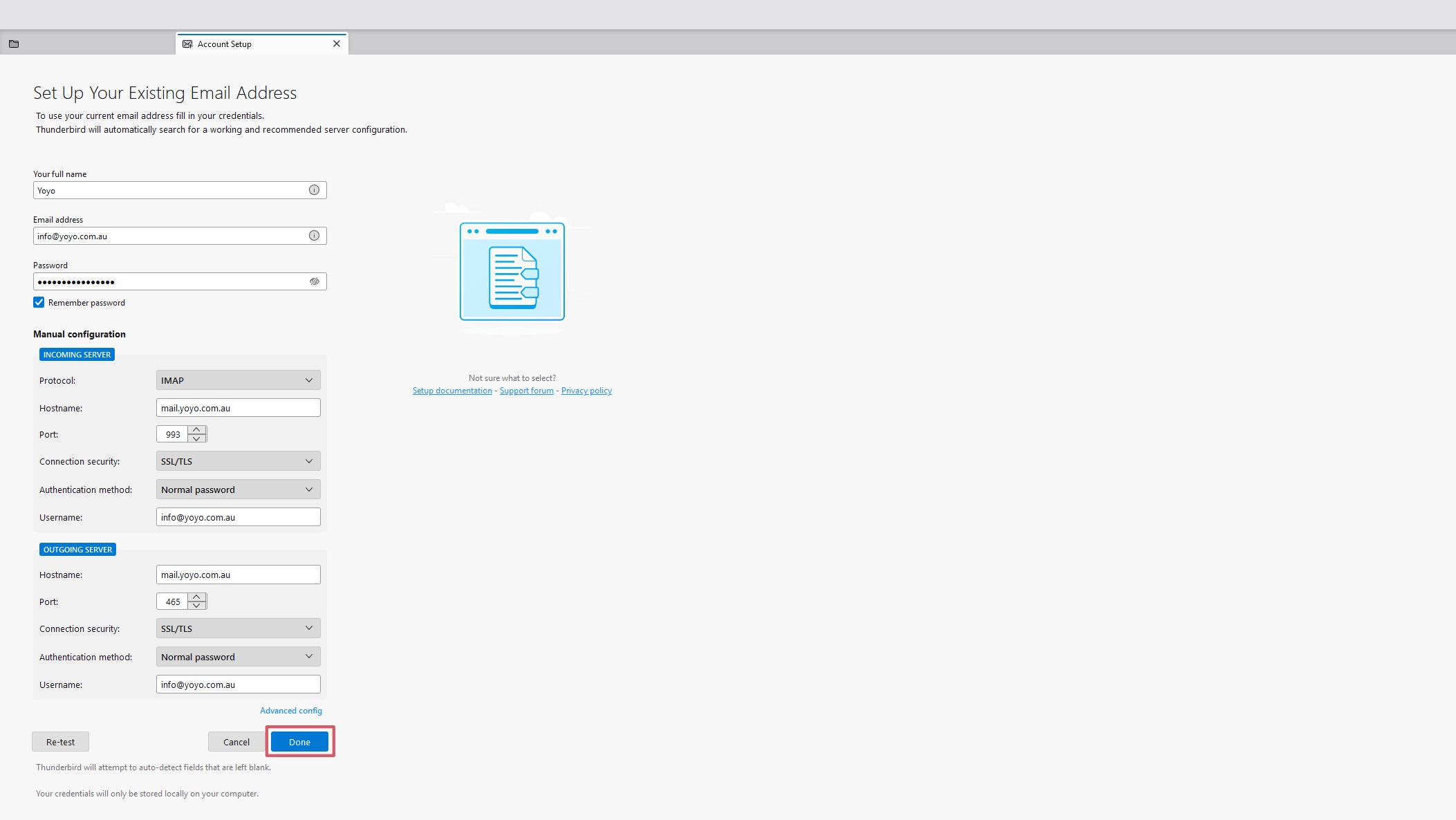Open outgoing Connection security dropdown

238,628
